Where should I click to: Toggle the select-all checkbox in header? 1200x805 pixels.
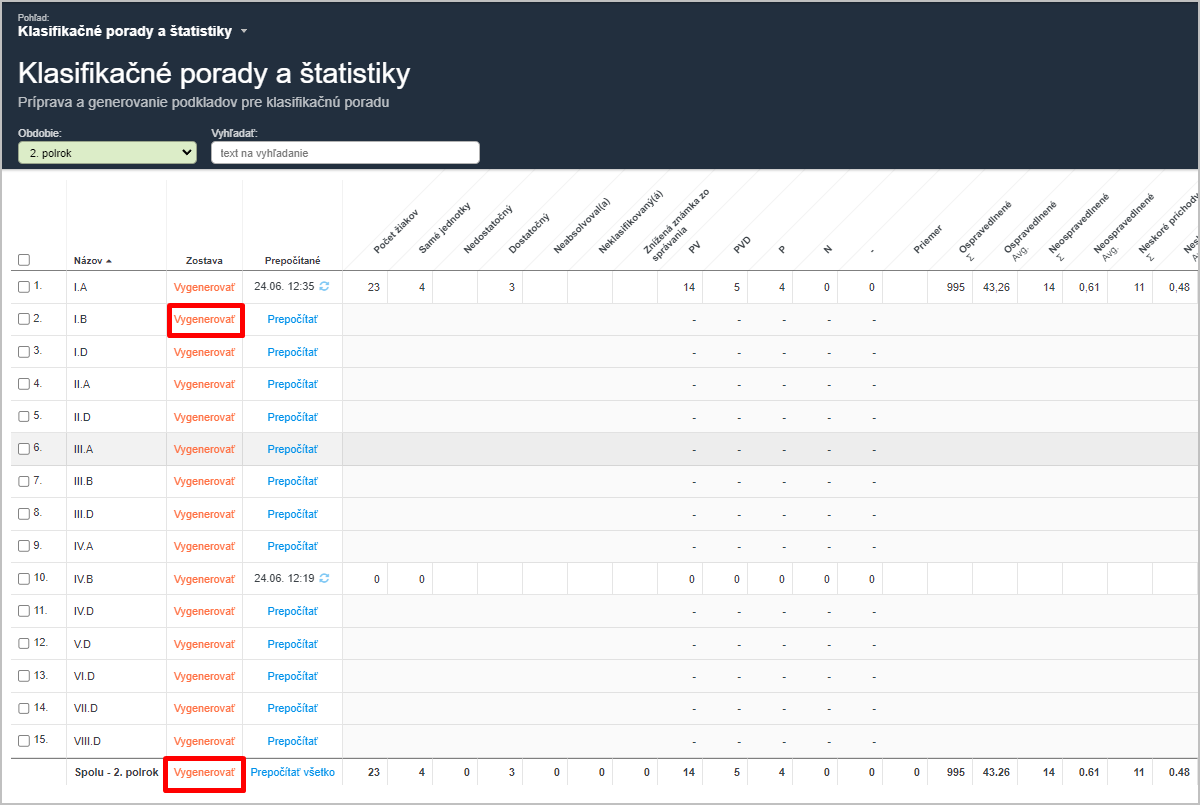click(x=24, y=260)
